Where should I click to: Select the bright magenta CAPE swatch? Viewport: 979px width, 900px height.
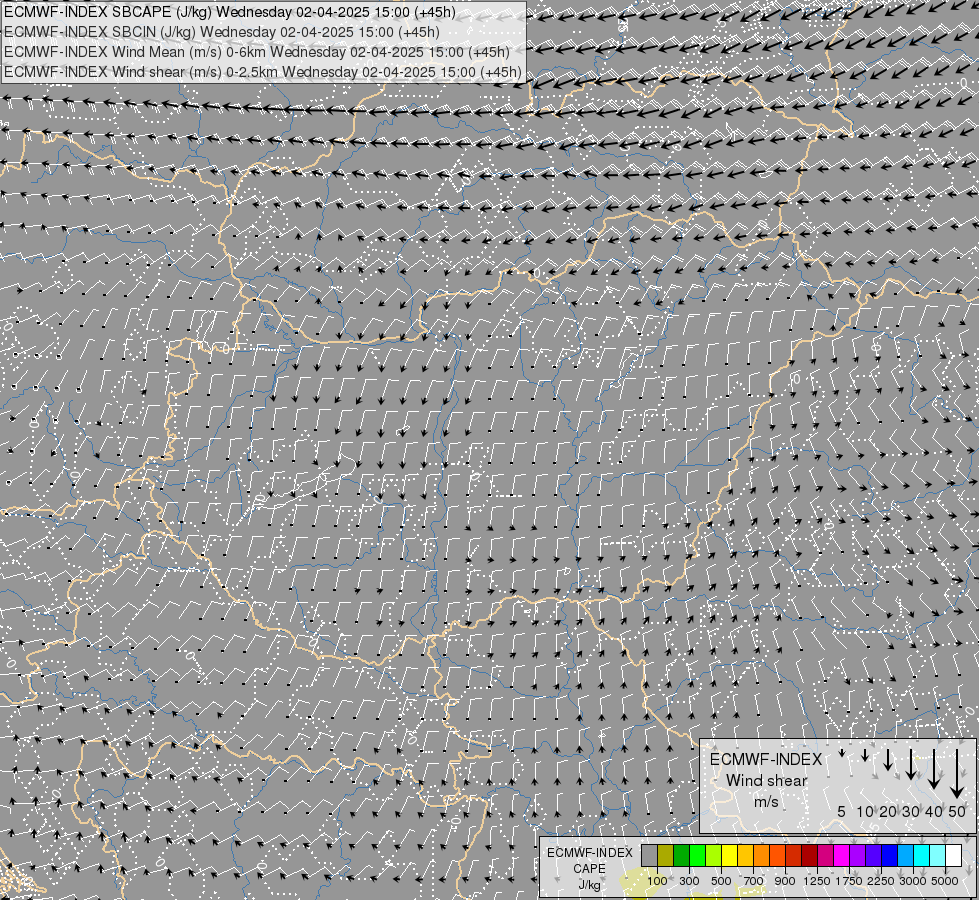(x=842, y=855)
